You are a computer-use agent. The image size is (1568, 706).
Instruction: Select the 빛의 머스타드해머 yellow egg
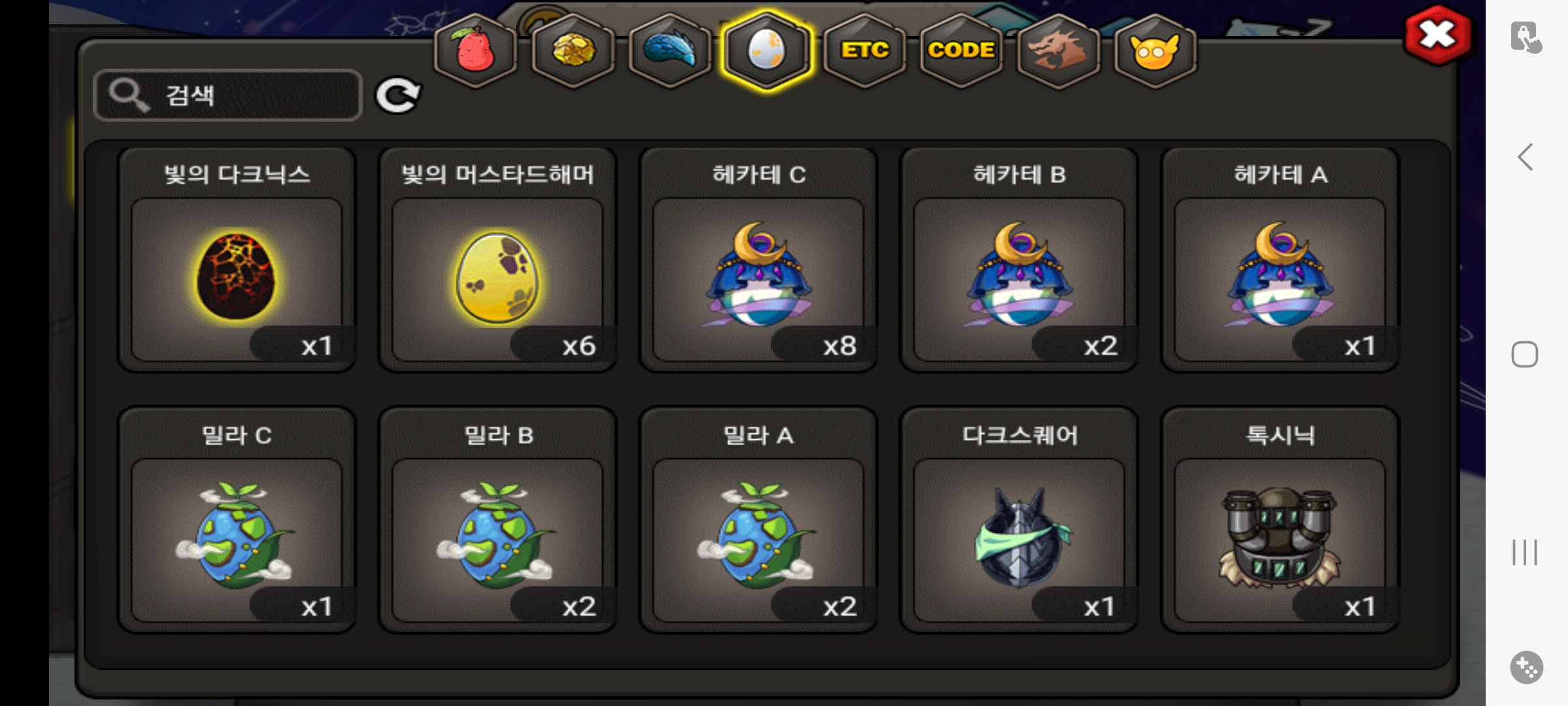497,260
